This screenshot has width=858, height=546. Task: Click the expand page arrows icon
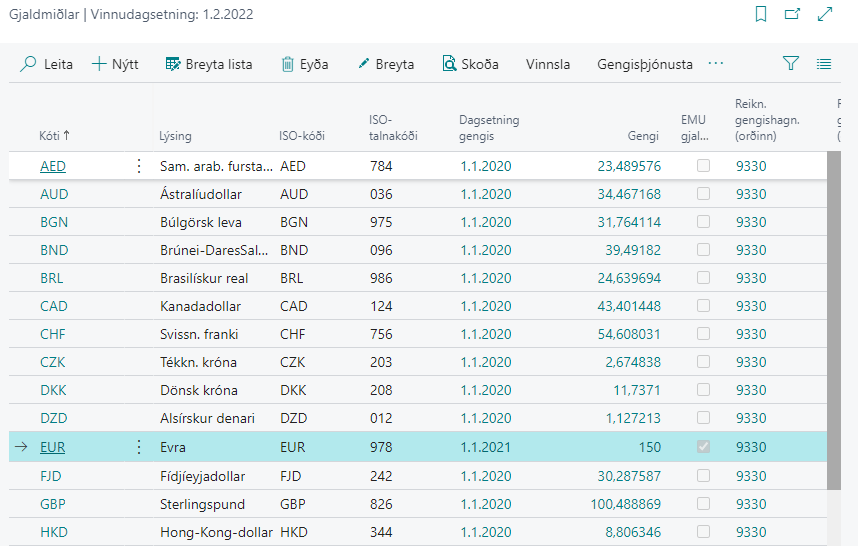pos(825,14)
